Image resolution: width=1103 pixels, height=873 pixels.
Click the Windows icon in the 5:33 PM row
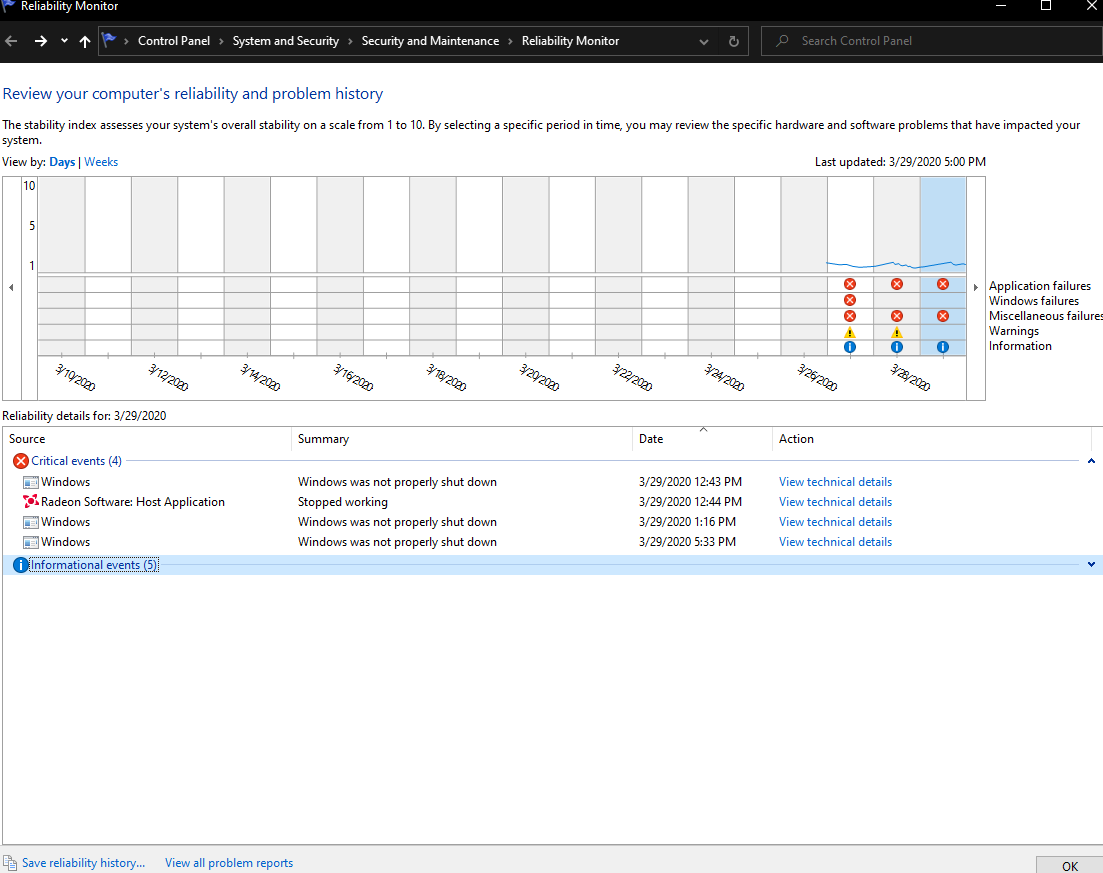click(x=31, y=542)
